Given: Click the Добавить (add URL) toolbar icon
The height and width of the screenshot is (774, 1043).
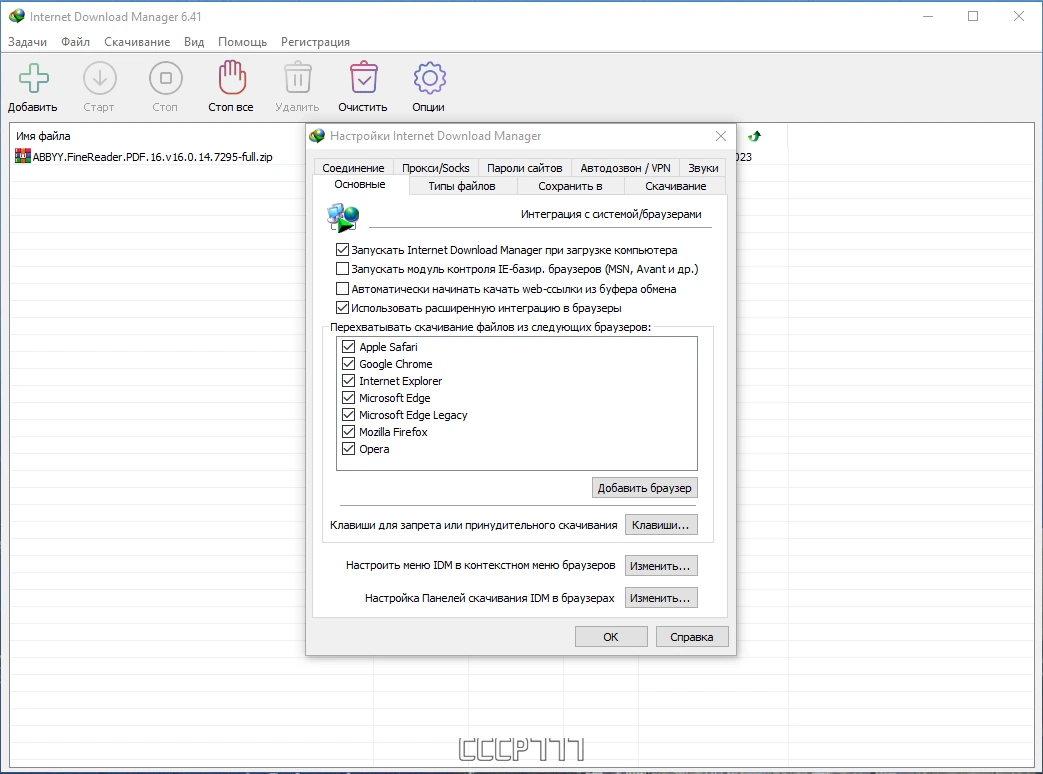Looking at the screenshot, I should pyautogui.click(x=33, y=78).
